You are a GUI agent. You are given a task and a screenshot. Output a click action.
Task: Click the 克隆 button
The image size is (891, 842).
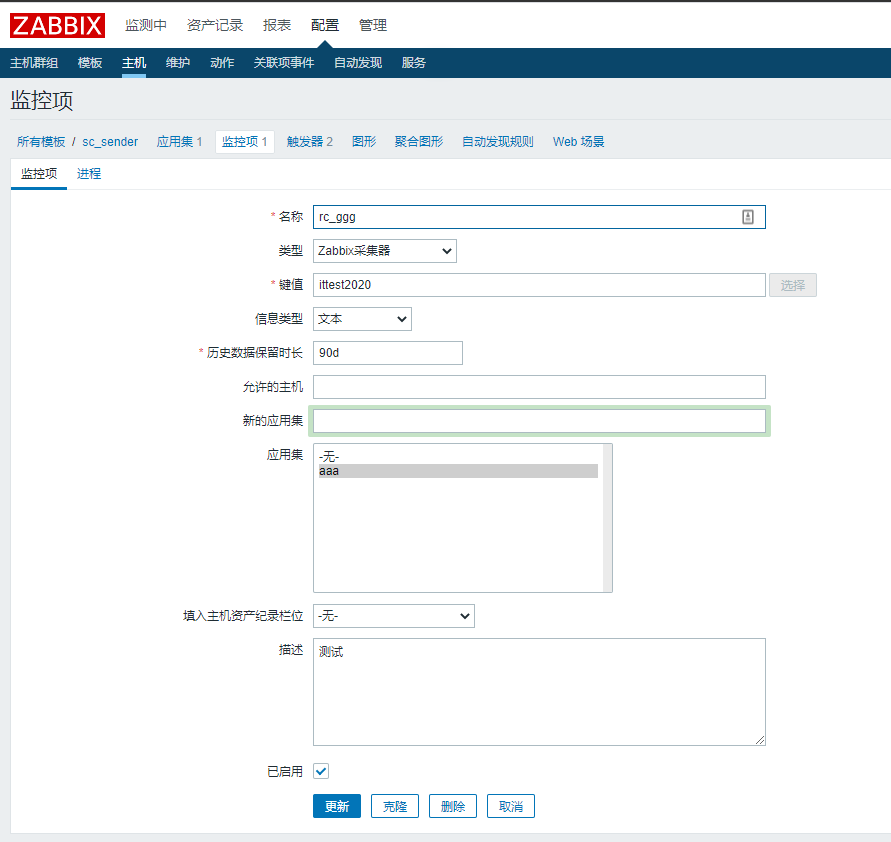[395, 806]
